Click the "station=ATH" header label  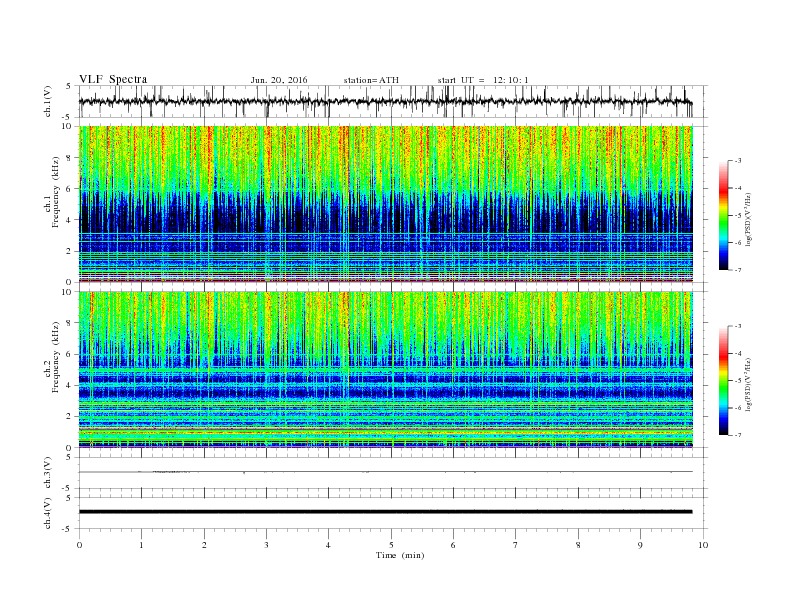pos(371,80)
